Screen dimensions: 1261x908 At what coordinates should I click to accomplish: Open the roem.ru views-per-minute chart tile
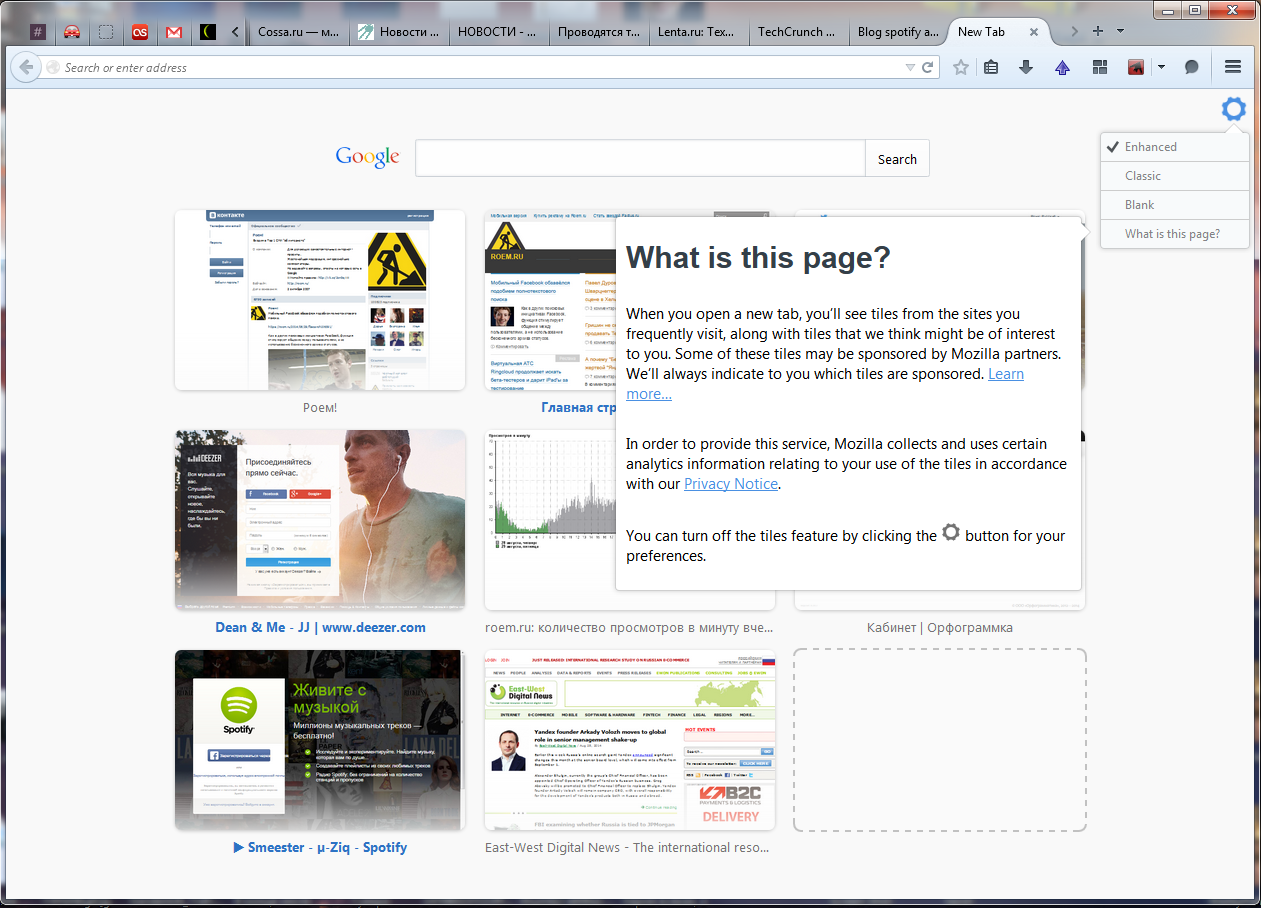(x=549, y=520)
